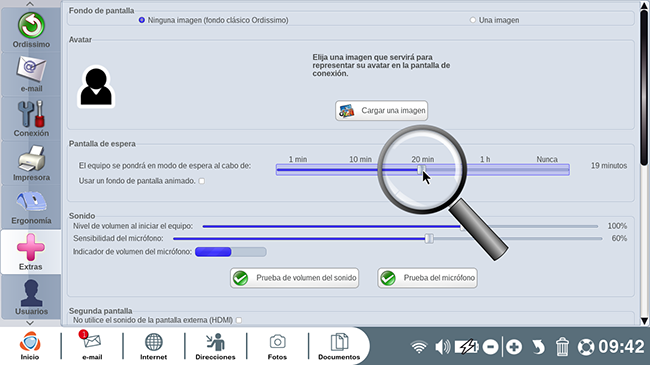Click microphone sensitivity slider handle

coord(429,238)
